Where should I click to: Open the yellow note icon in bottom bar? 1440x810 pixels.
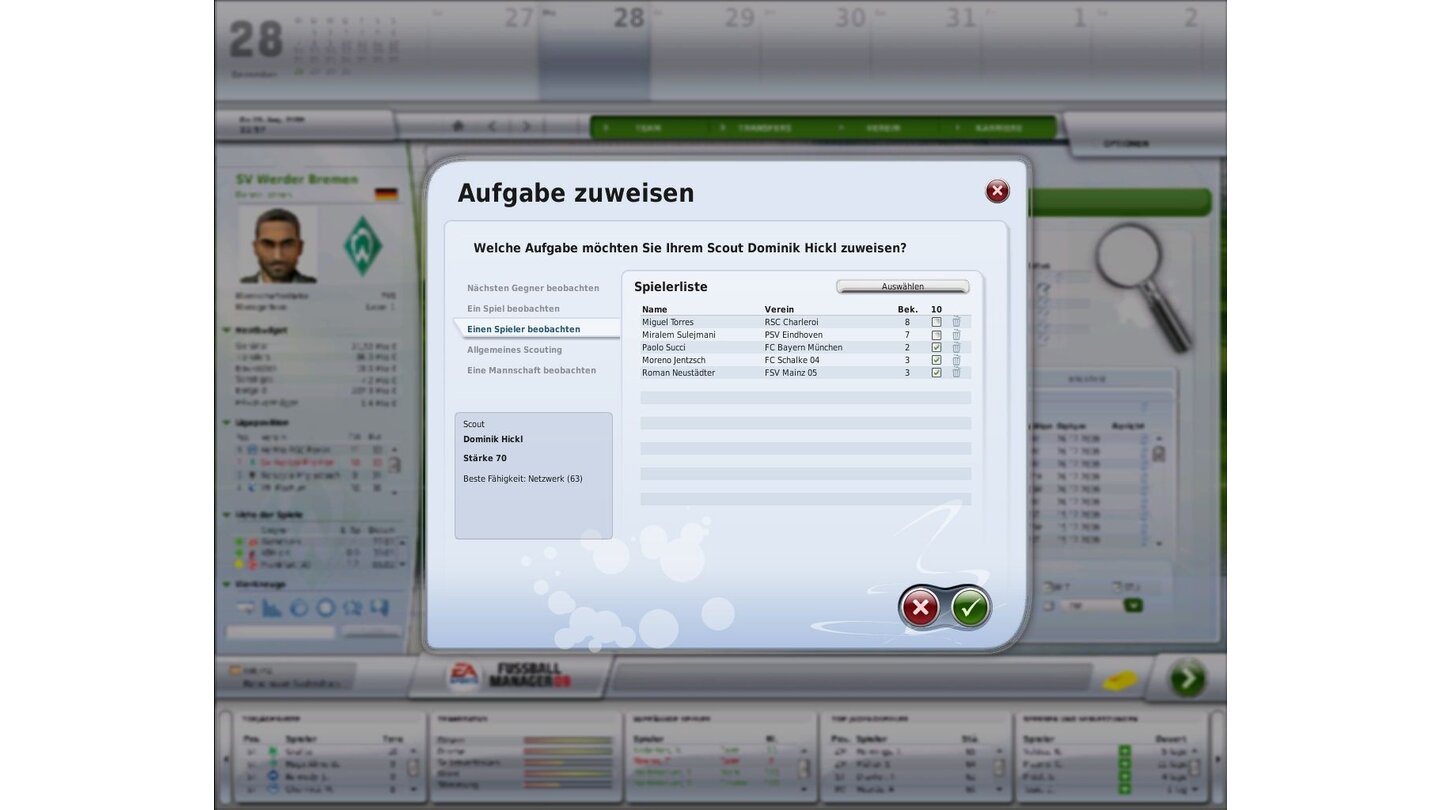tap(1120, 680)
